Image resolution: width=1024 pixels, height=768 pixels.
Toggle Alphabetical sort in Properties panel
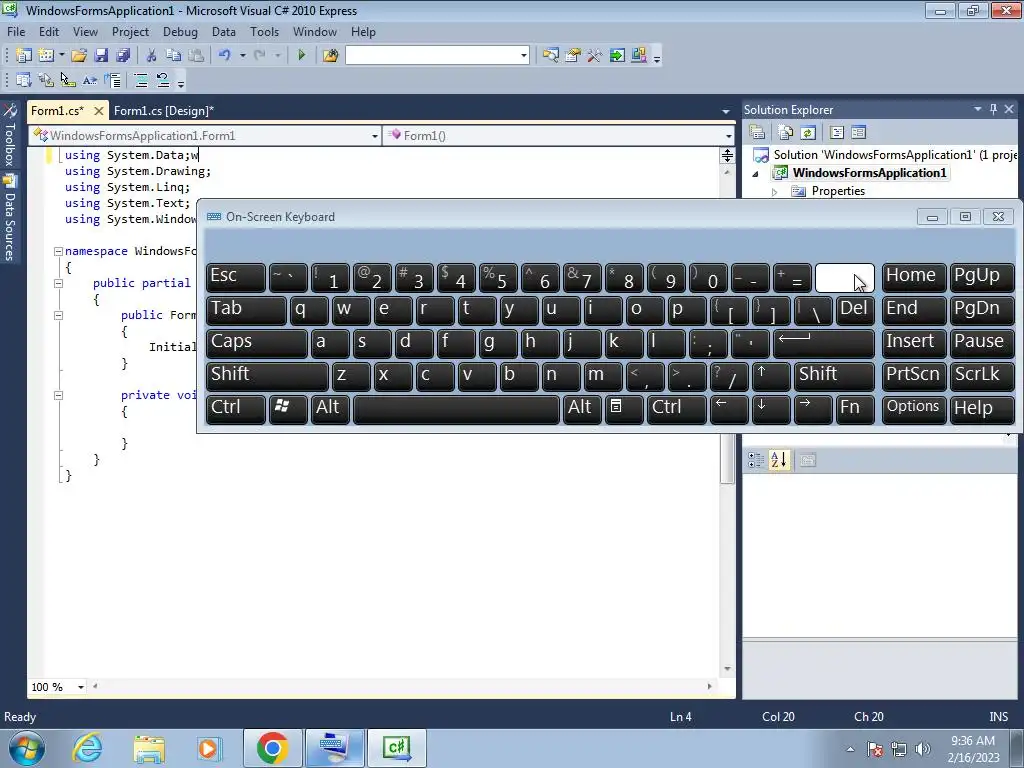778,460
